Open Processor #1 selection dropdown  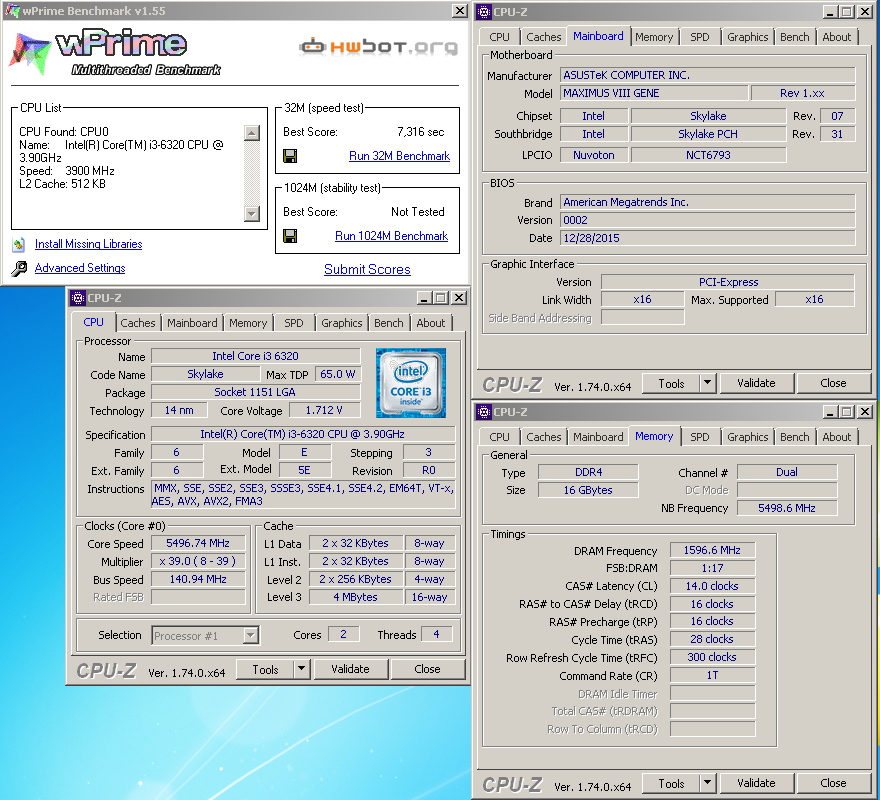click(x=250, y=636)
